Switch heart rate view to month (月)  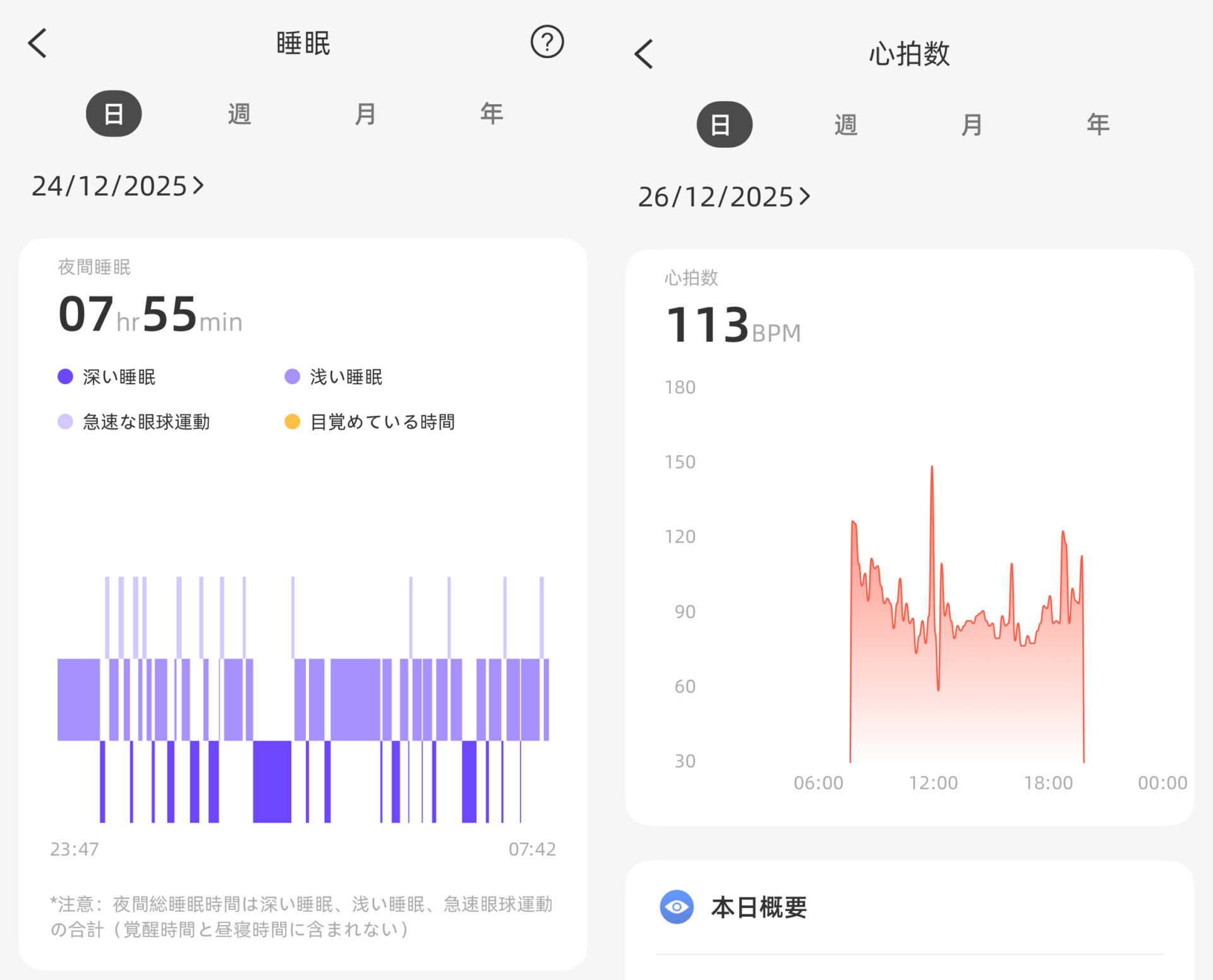(x=971, y=124)
